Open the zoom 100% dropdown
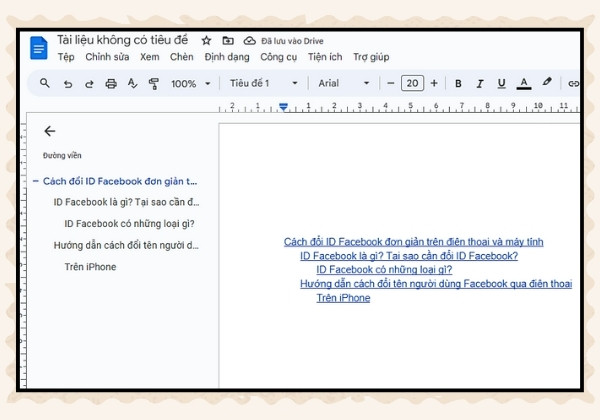600x420 pixels. click(x=191, y=83)
